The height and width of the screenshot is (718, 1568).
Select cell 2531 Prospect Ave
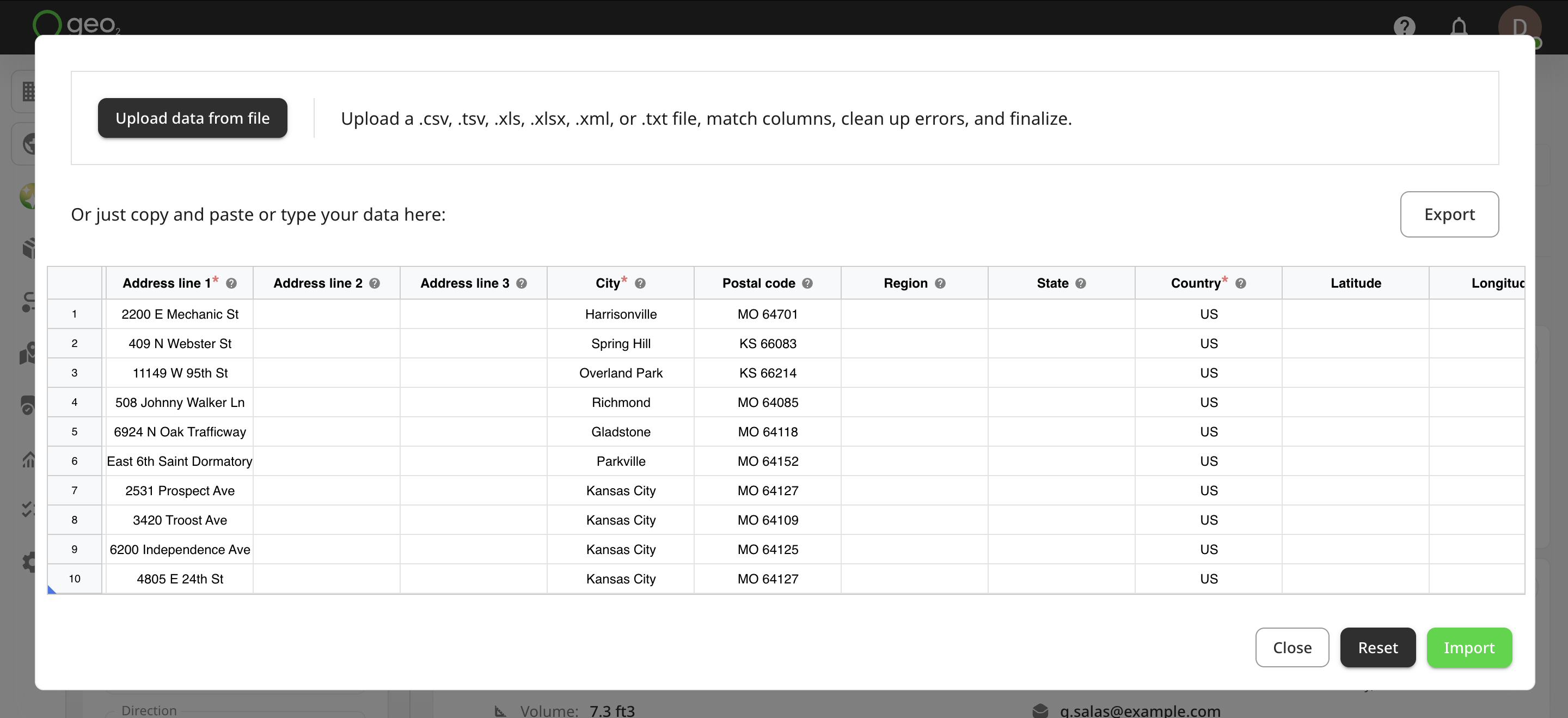[180, 491]
